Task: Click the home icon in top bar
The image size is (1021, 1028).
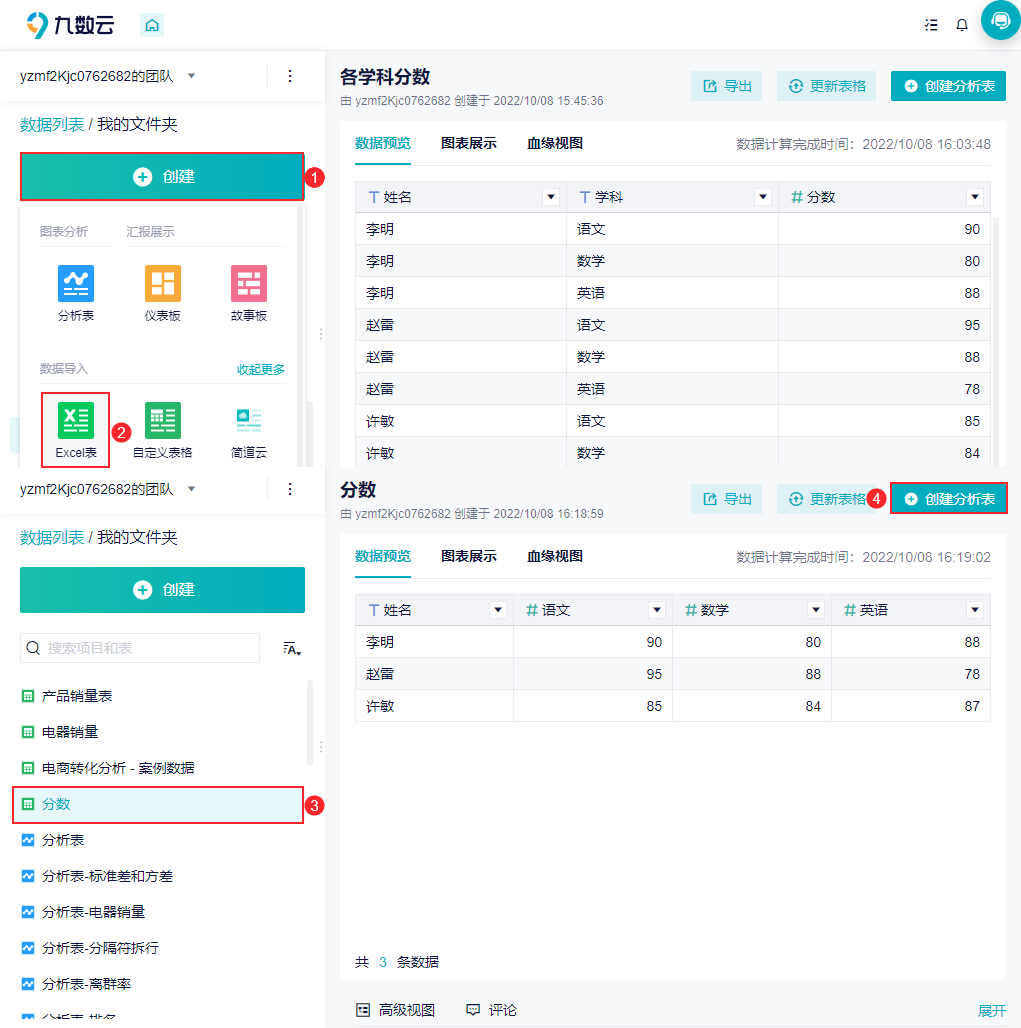Action: point(152,25)
